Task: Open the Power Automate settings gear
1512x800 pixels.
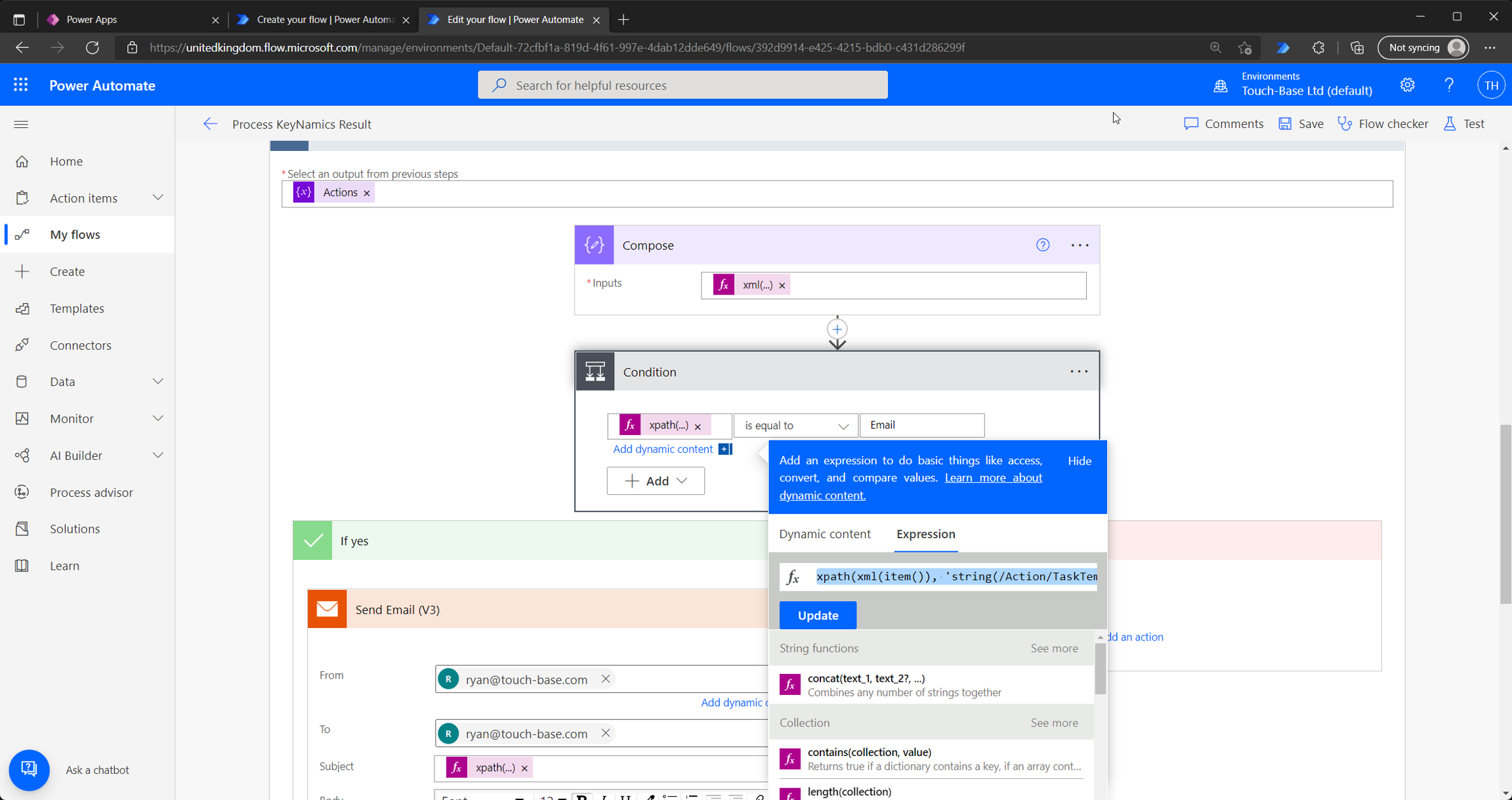Action: [1407, 85]
